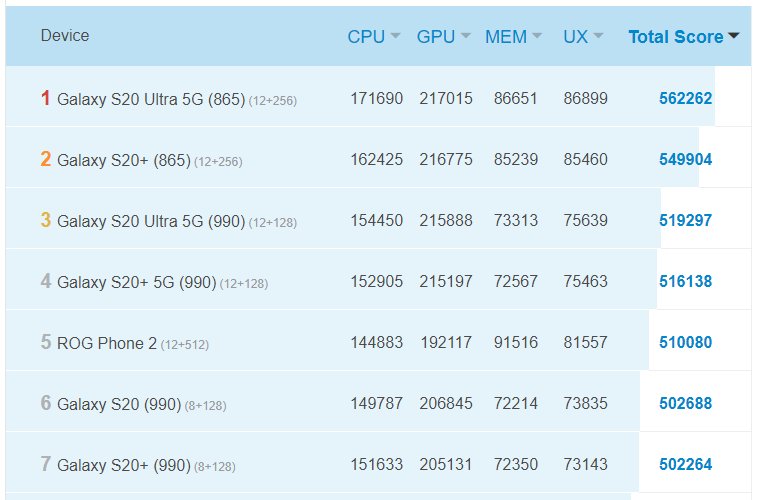The width and height of the screenshot is (757, 500).
Task: Sort by the GPU column arrow
Action: click(465, 36)
